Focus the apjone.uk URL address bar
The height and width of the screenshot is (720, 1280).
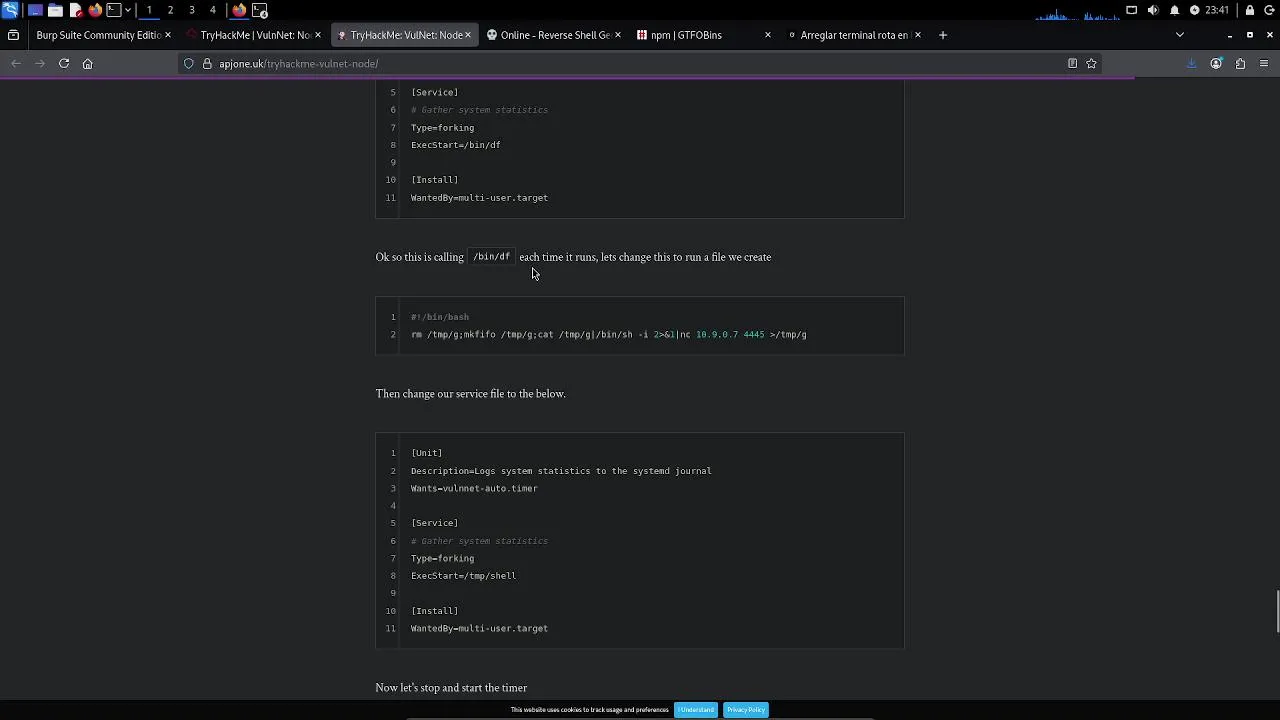tap(640, 64)
